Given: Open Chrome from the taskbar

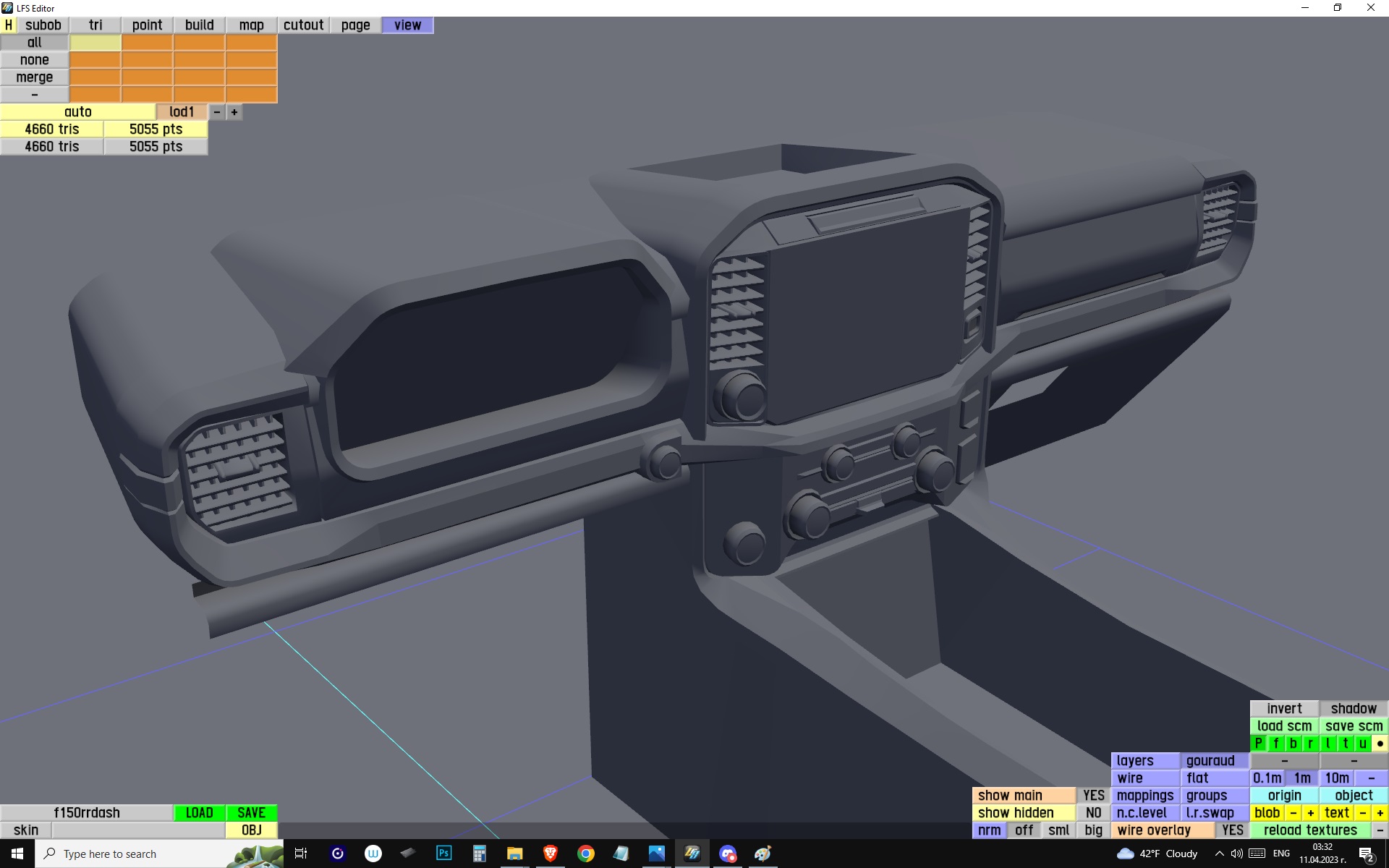Looking at the screenshot, I should 585,854.
